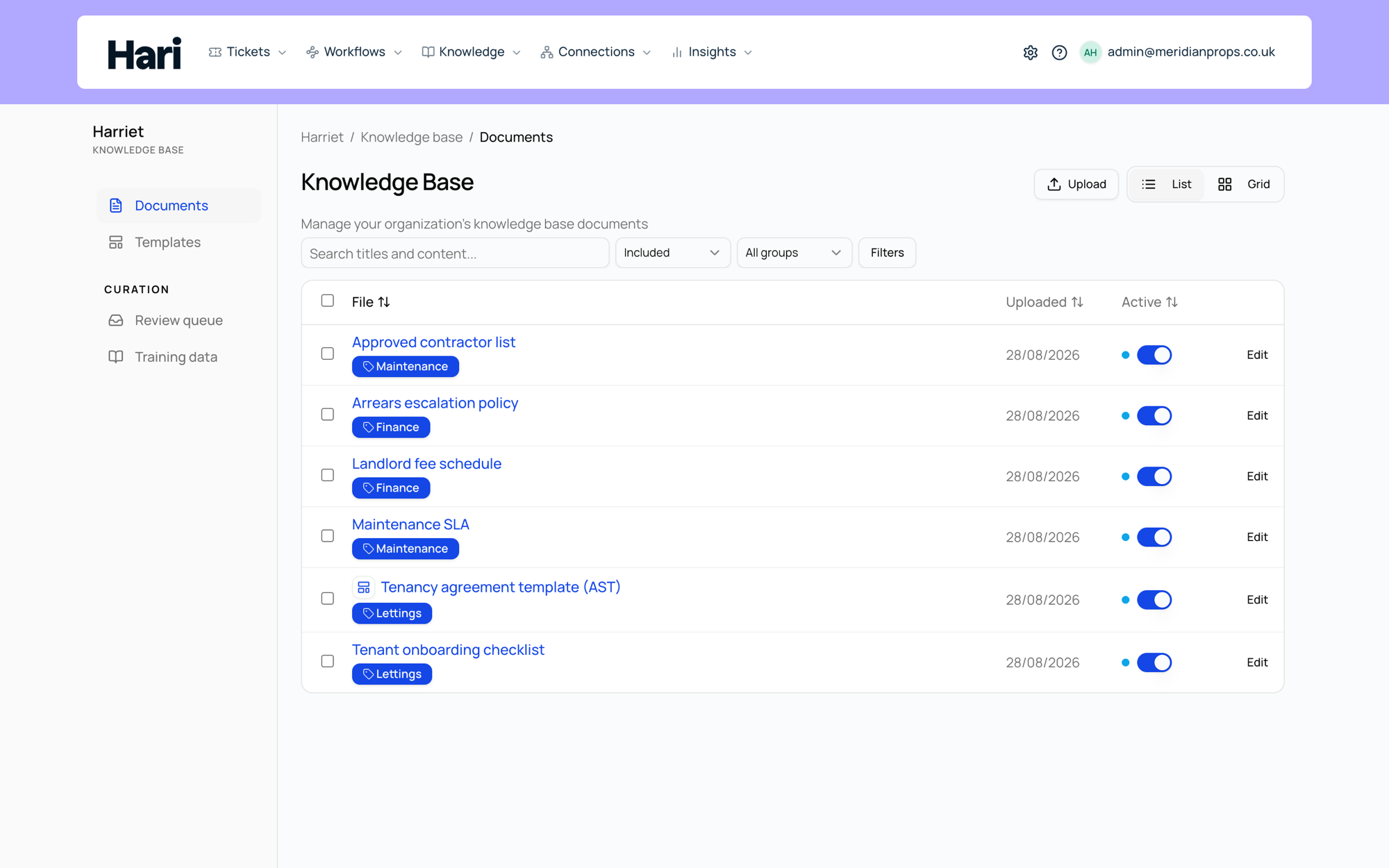Click the Templates layout icon in sidebar

pyautogui.click(x=116, y=242)
